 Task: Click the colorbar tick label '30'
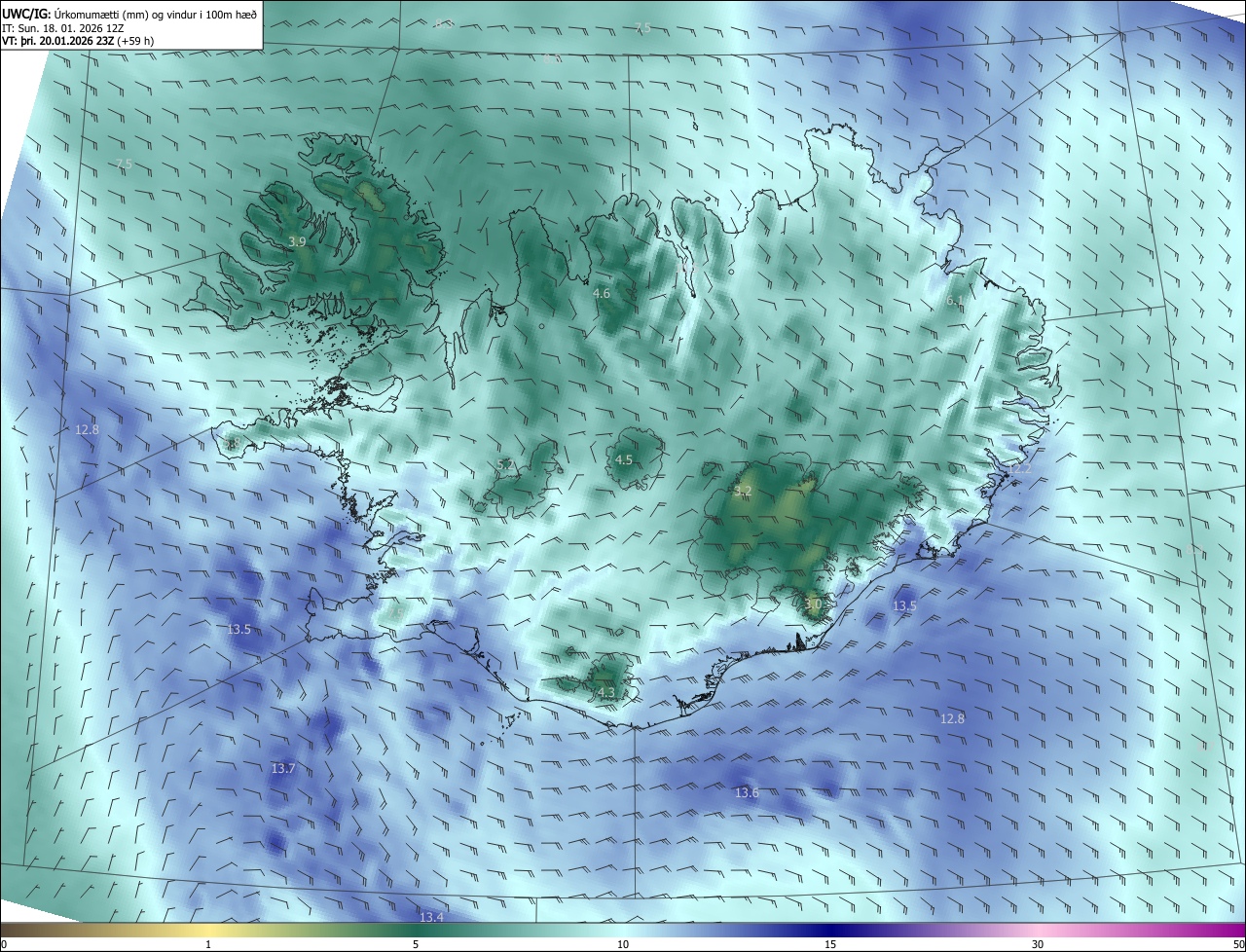[1038, 944]
